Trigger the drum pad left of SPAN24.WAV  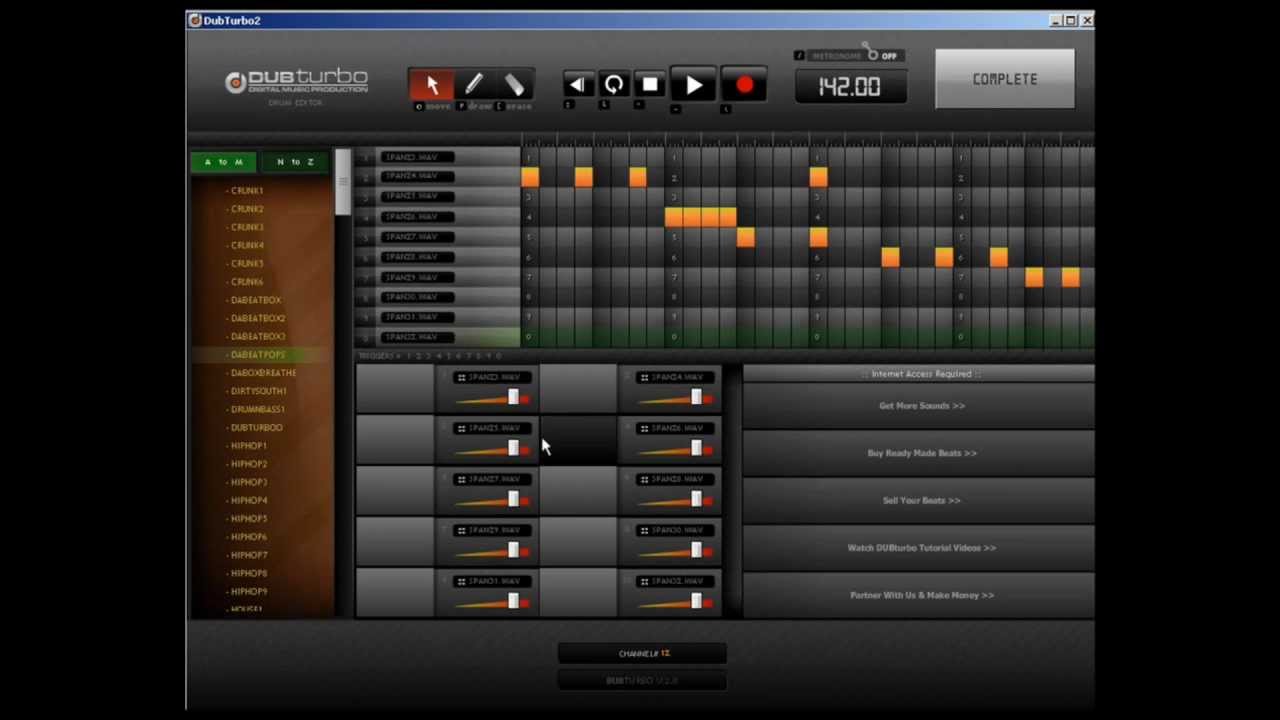tap(579, 389)
